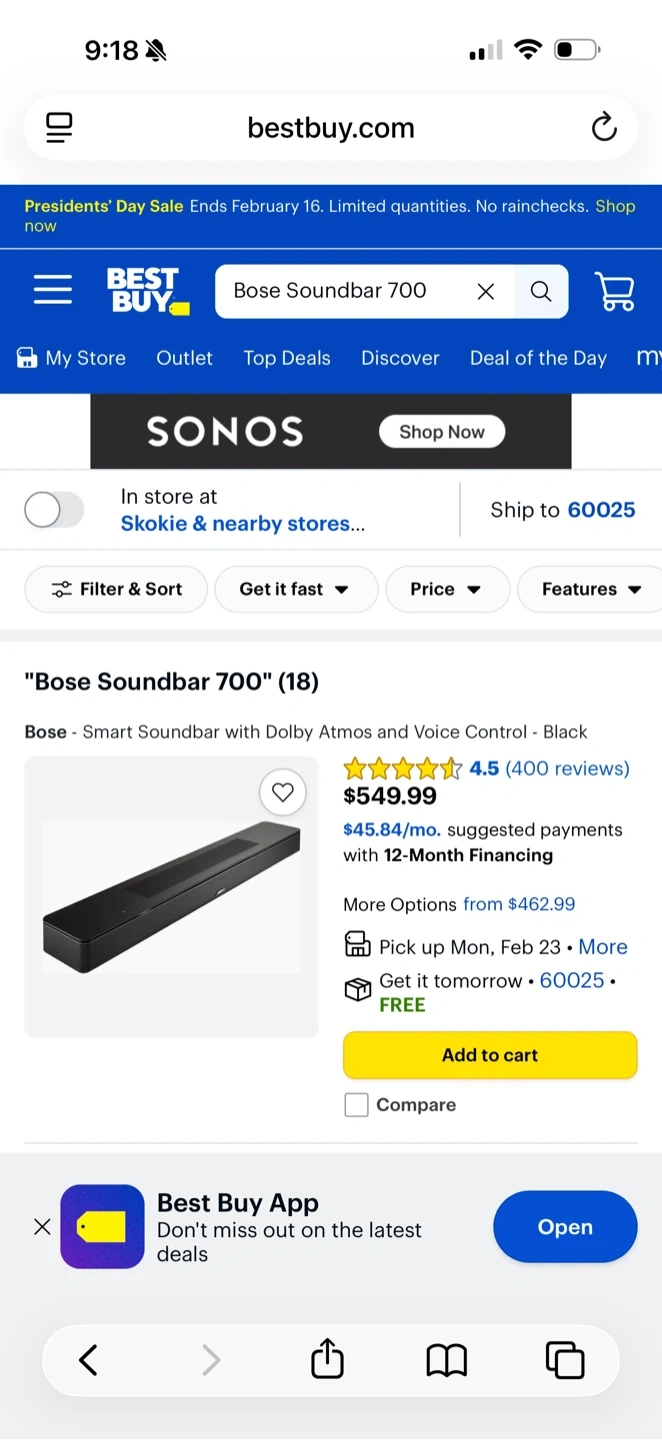Reload the bestbuy.com page

tap(604, 128)
